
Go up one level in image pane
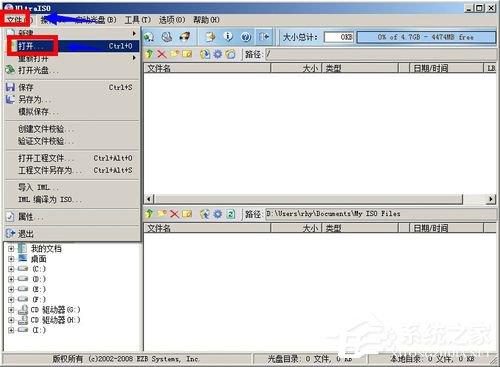(x=150, y=54)
